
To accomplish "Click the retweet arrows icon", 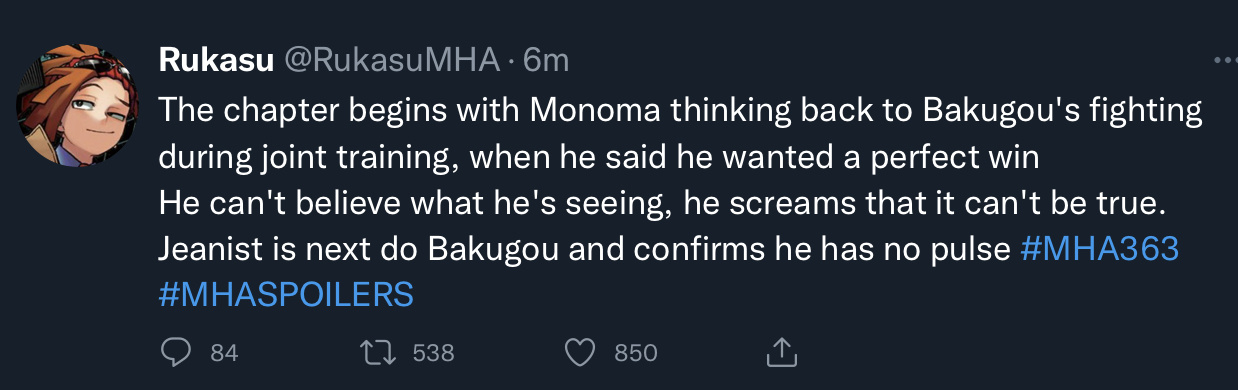I will coord(376,352).
